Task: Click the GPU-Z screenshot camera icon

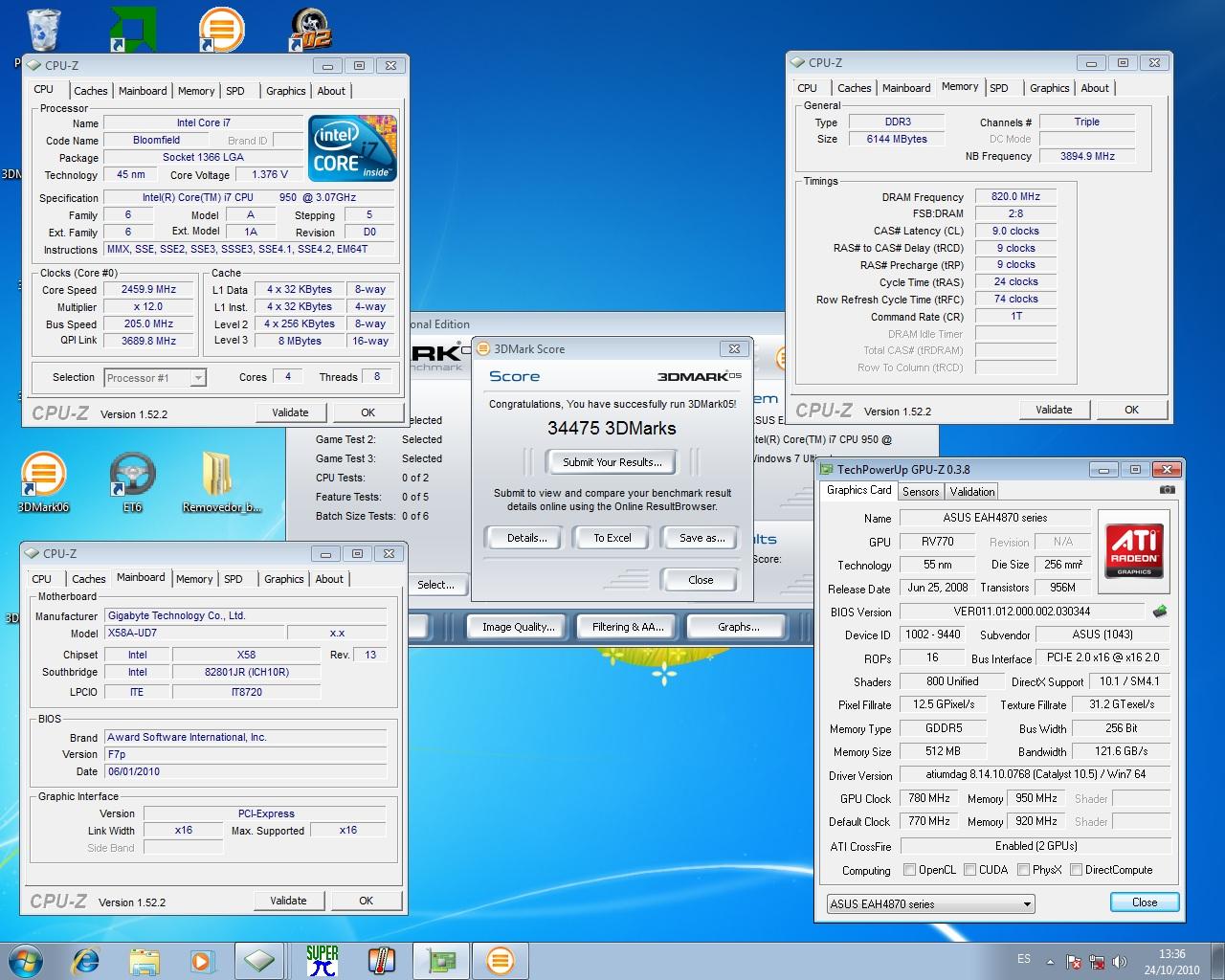Action: coord(1167,490)
